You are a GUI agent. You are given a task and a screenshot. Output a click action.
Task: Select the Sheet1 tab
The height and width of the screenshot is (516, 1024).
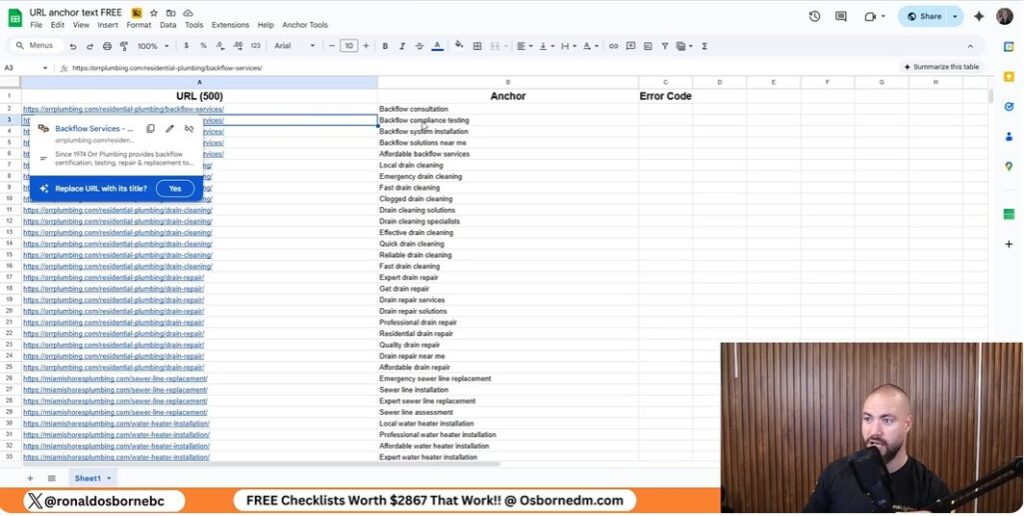[88, 478]
